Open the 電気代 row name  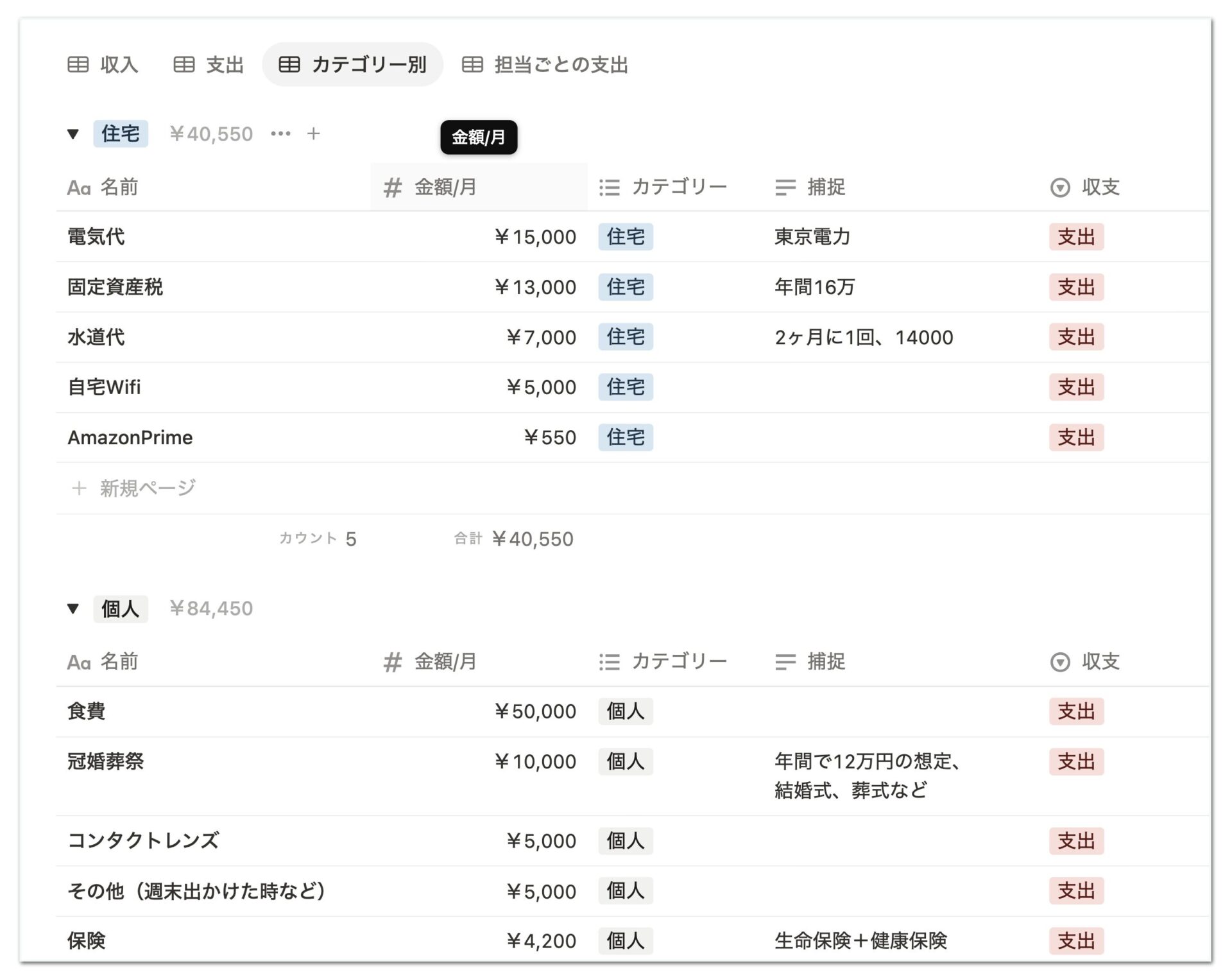point(96,236)
